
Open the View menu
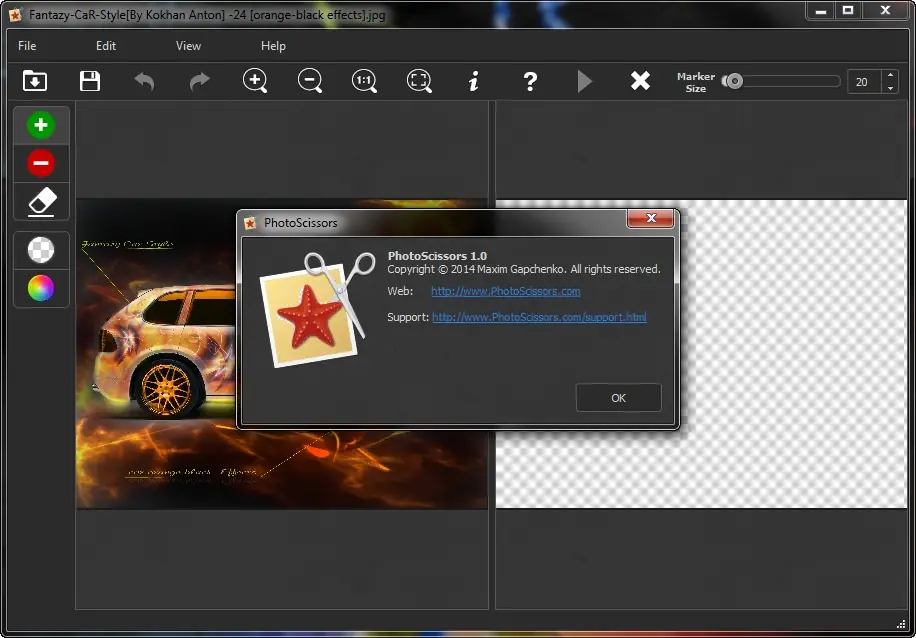[188, 46]
